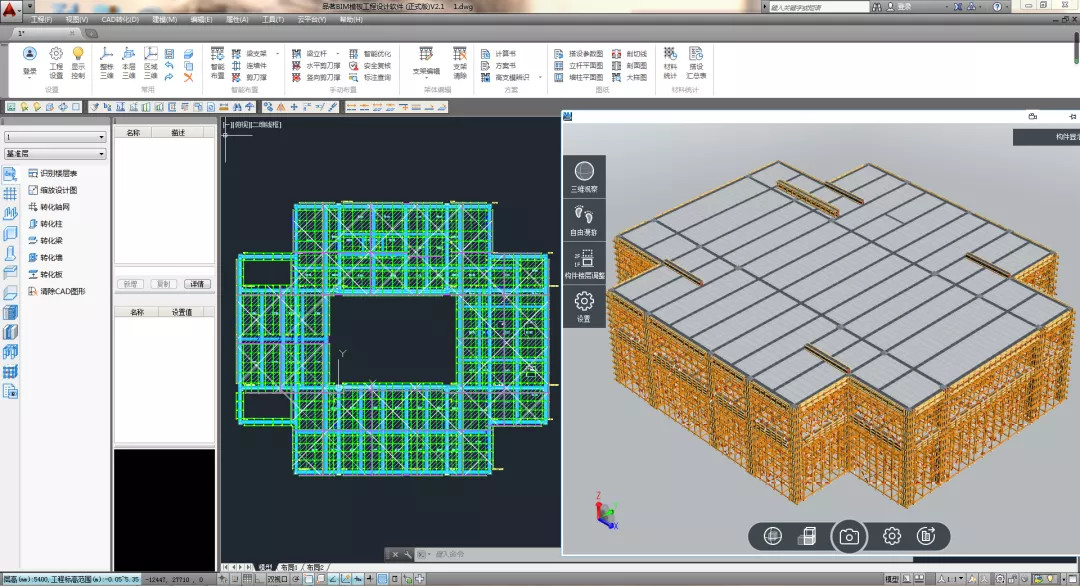1080x586 pixels.
Task: Expand the 梁立杆 dropdown arrow
Action: (x=337, y=54)
